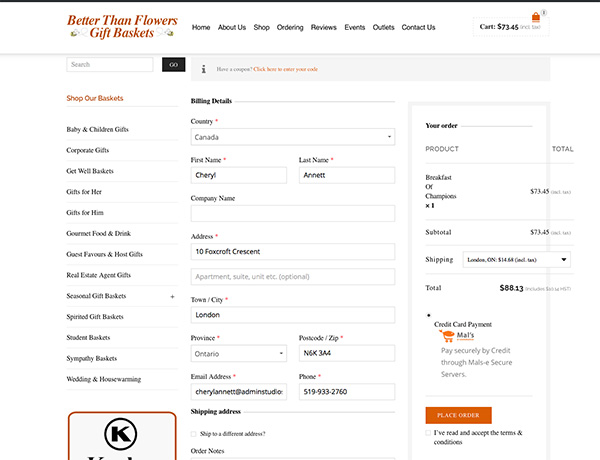
Task: Go to the Contact Us page
Action: pyautogui.click(x=418, y=27)
